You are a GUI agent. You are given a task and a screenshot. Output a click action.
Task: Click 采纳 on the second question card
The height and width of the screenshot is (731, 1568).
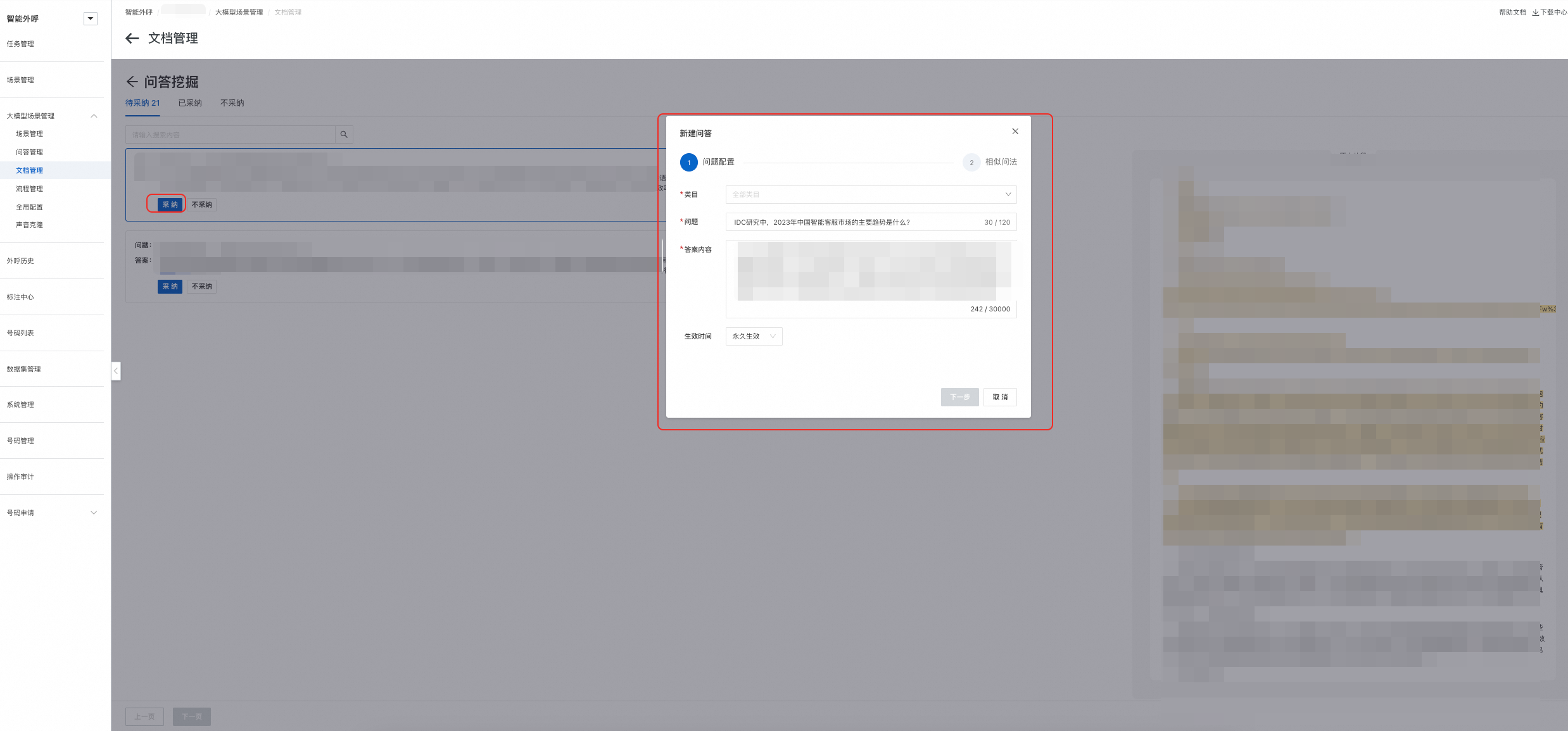pyautogui.click(x=170, y=286)
